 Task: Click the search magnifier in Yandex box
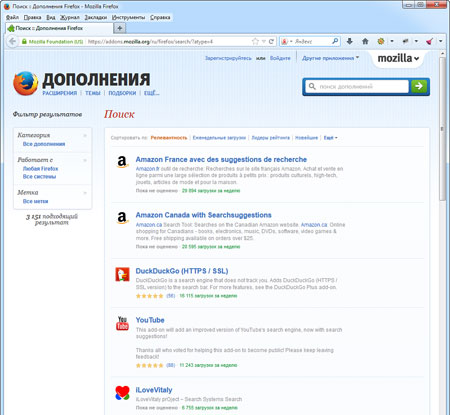(335, 41)
